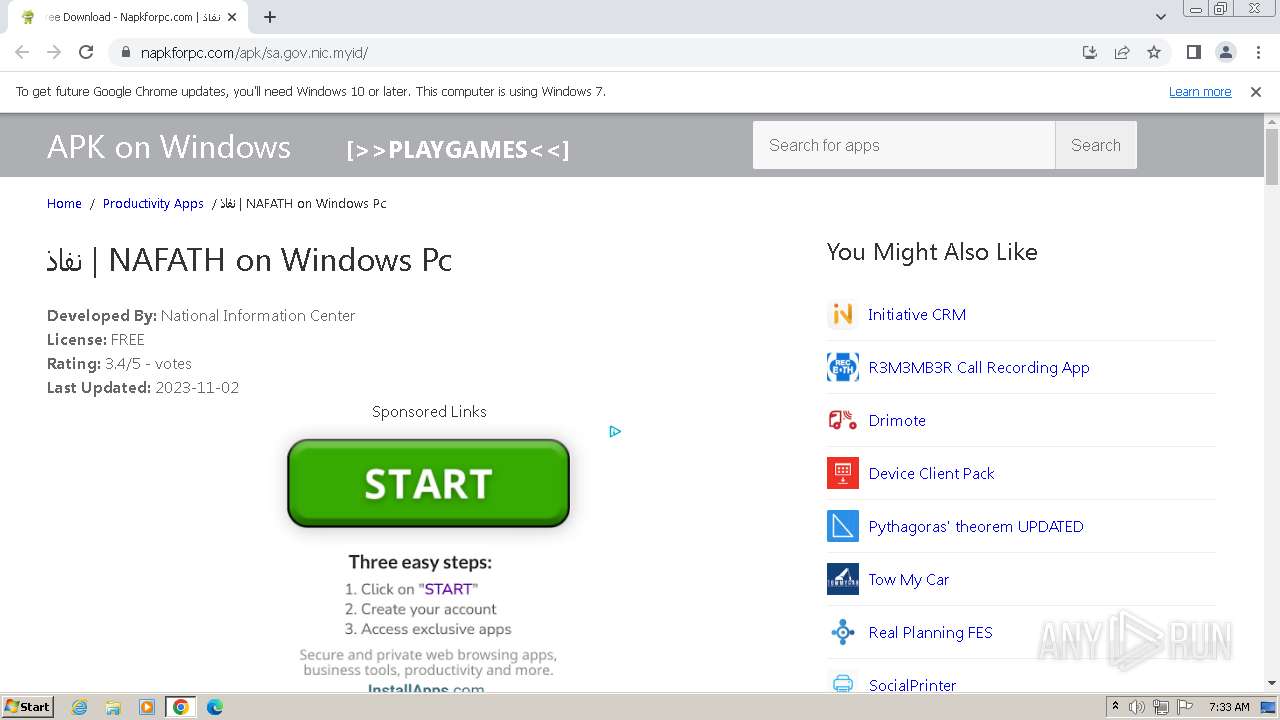Open InstallApps.com ad link

pos(426,689)
